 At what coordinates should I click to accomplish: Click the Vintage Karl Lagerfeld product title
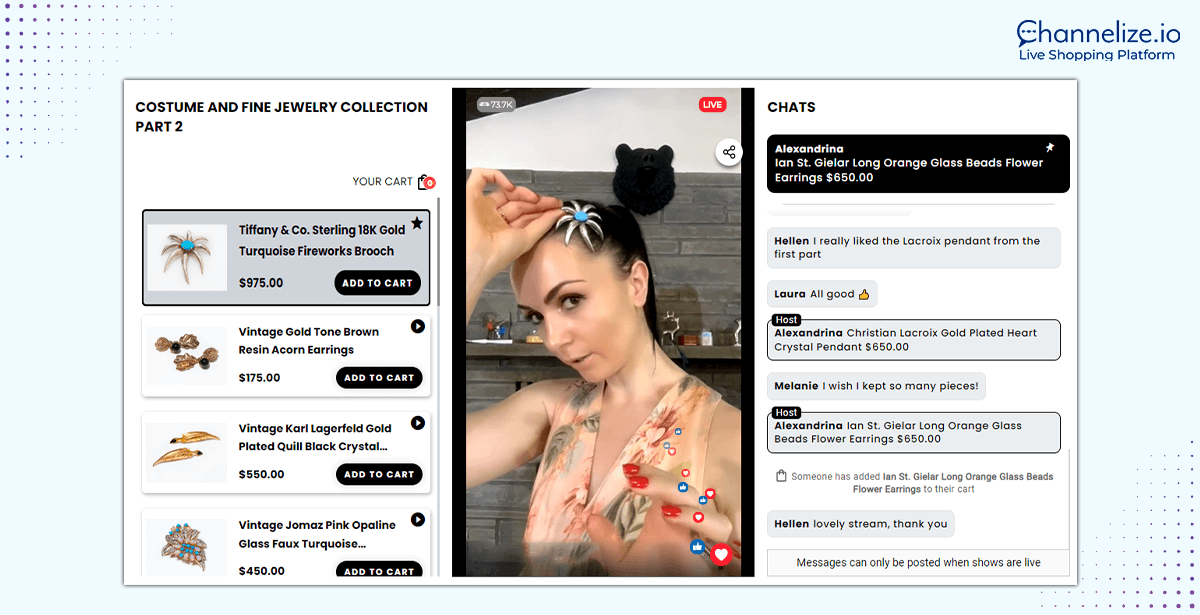pyautogui.click(x=315, y=438)
